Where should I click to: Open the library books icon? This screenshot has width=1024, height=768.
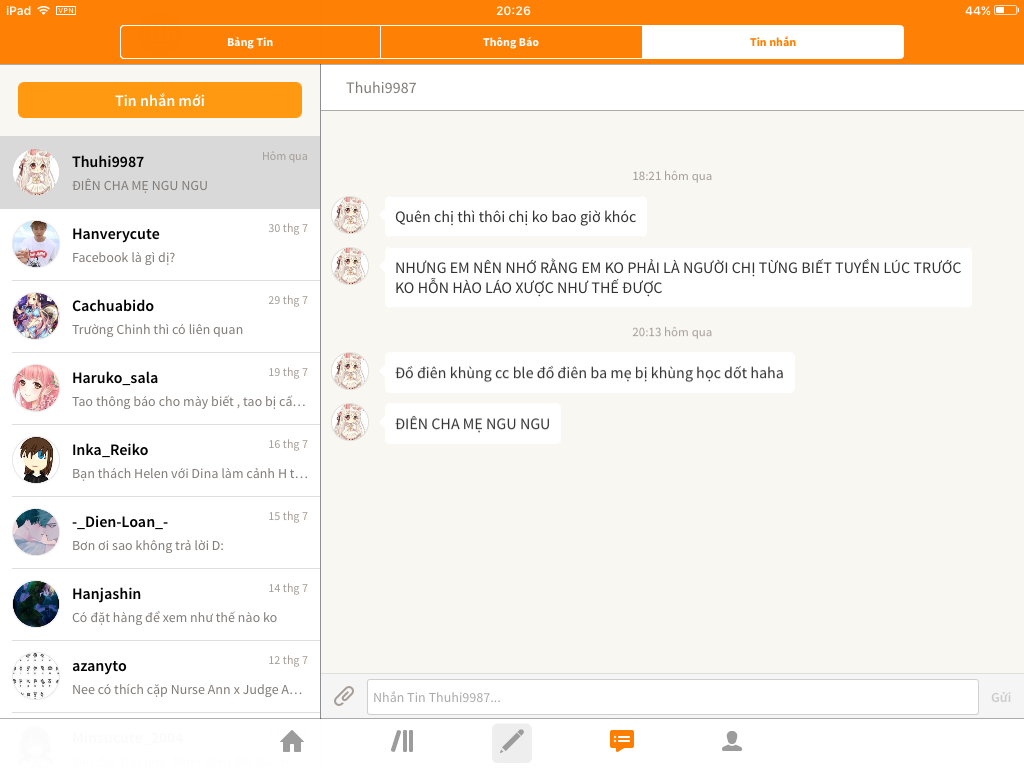tap(402, 741)
